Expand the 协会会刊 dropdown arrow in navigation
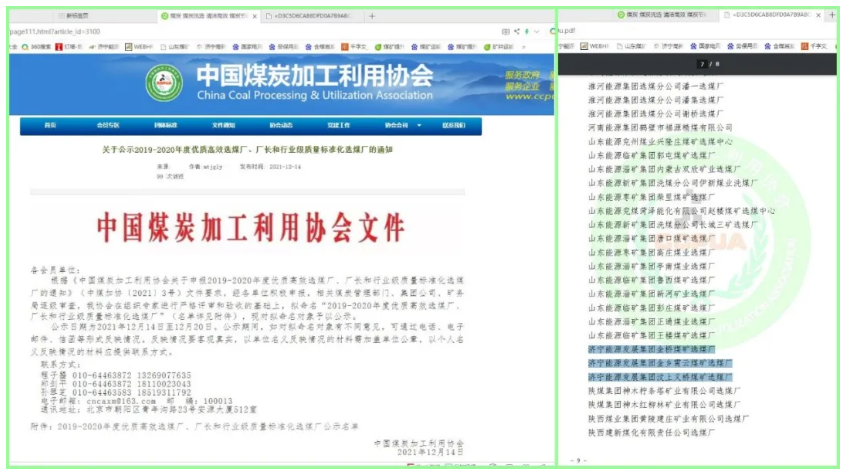This screenshot has height=474, width=844. pos(419,125)
